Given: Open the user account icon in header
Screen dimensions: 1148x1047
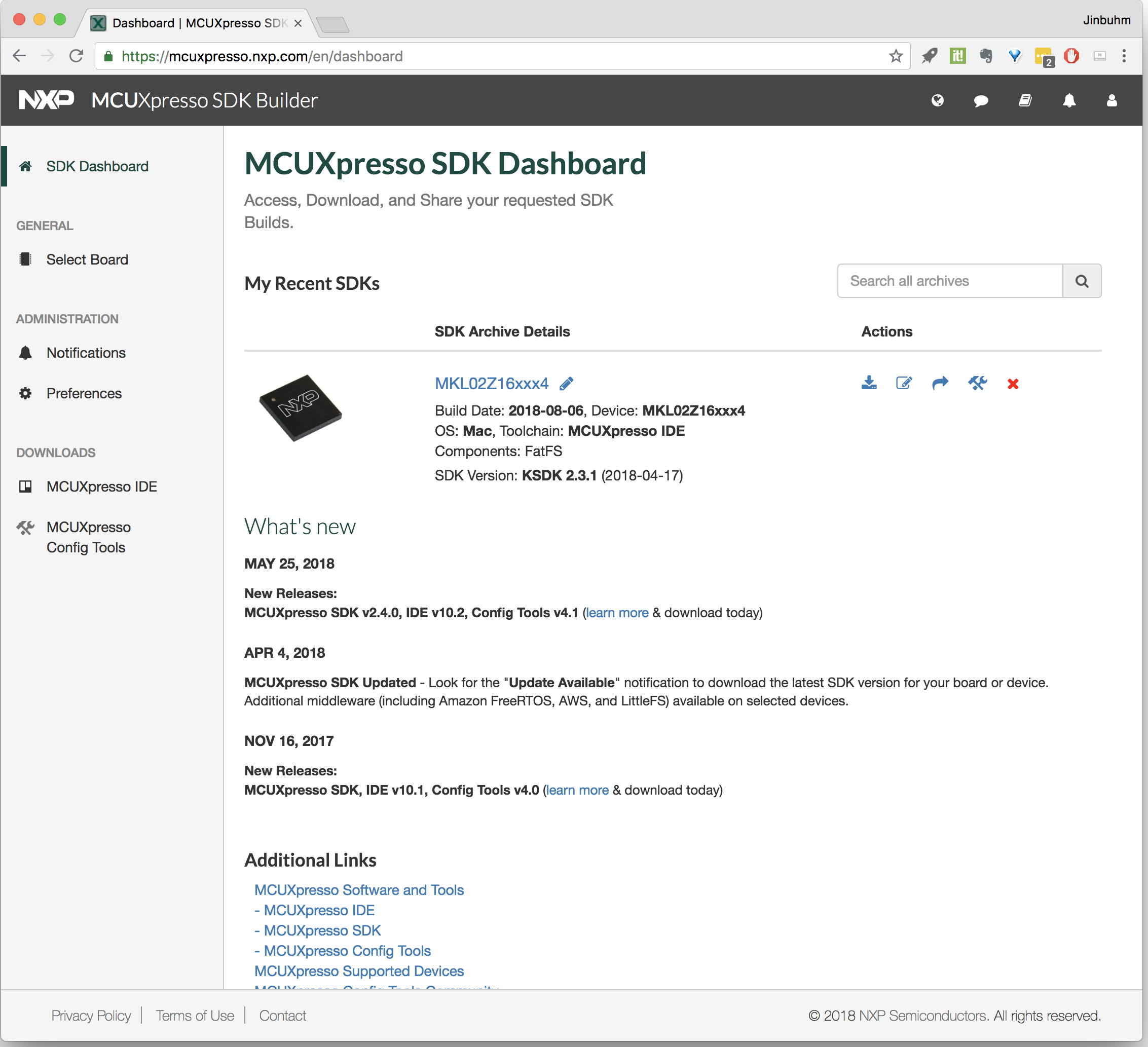Looking at the screenshot, I should [1112, 101].
